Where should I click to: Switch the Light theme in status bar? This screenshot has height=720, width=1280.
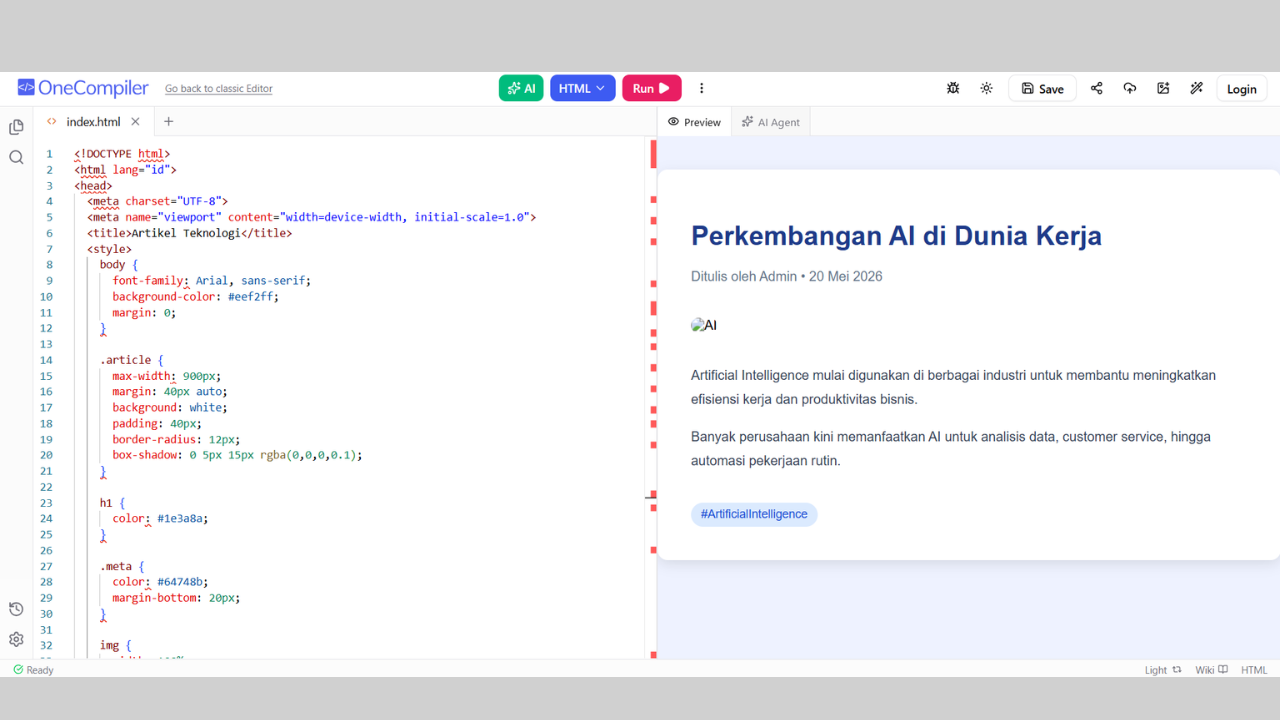point(1163,670)
